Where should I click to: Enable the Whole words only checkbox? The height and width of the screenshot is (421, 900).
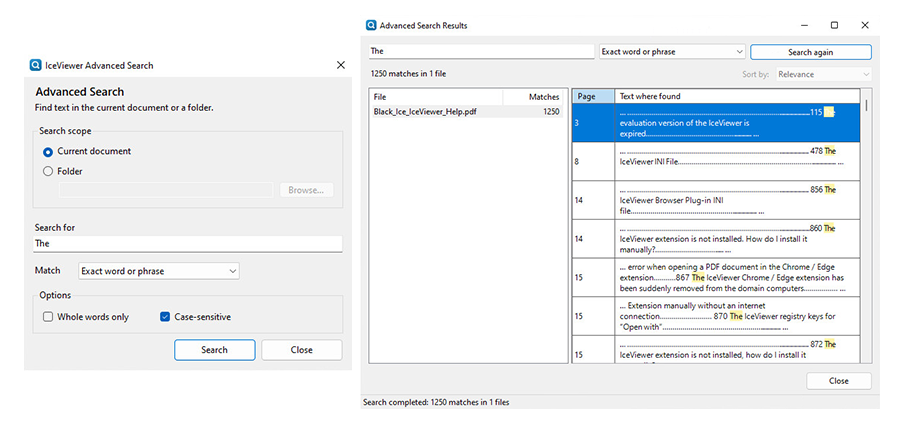click(x=48, y=317)
